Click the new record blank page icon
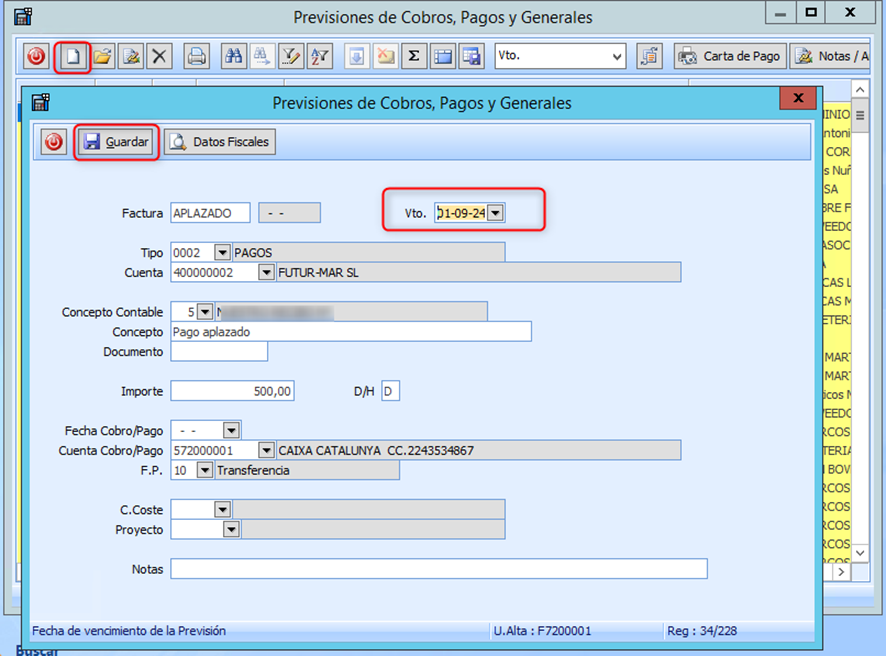Viewport: 886px width, 656px height. 72,57
